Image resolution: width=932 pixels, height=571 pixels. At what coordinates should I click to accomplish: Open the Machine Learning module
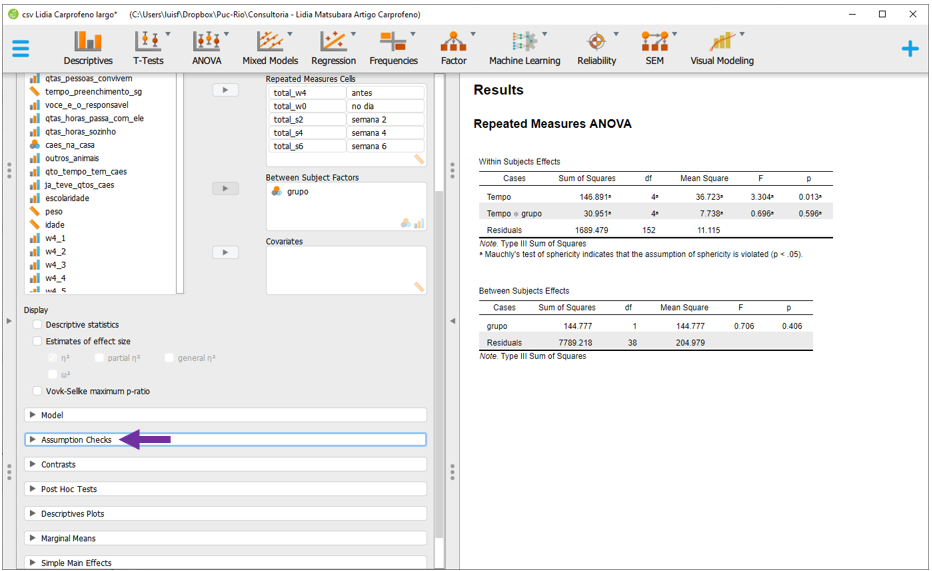coord(524,47)
